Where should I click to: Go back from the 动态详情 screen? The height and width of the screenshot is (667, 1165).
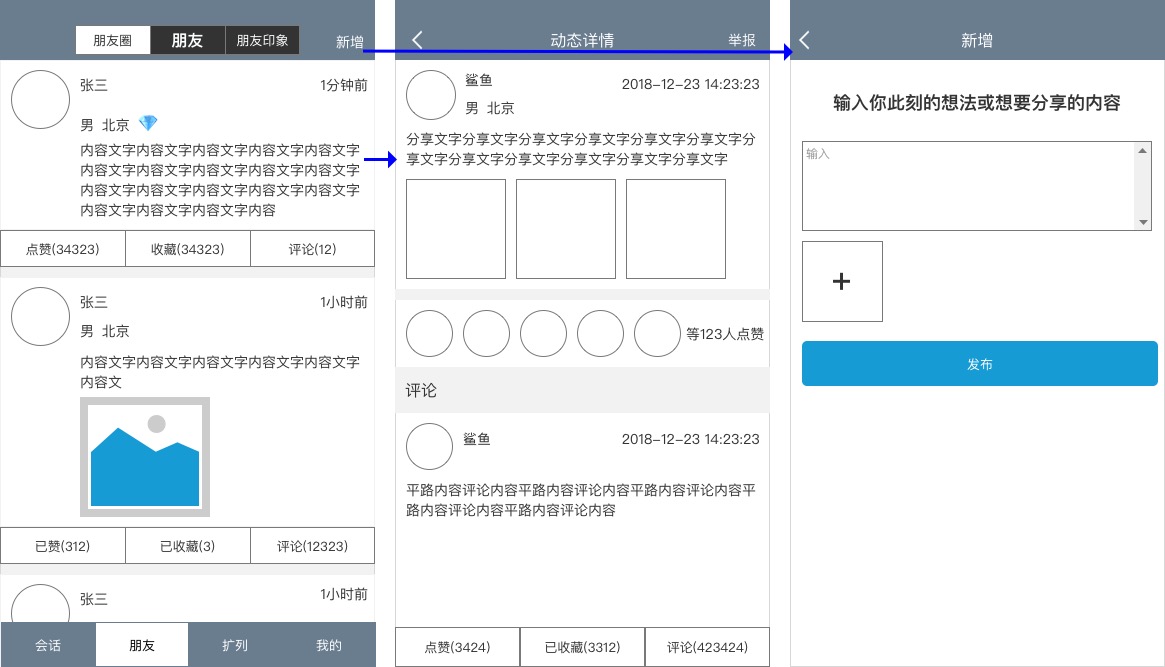[x=418, y=40]
